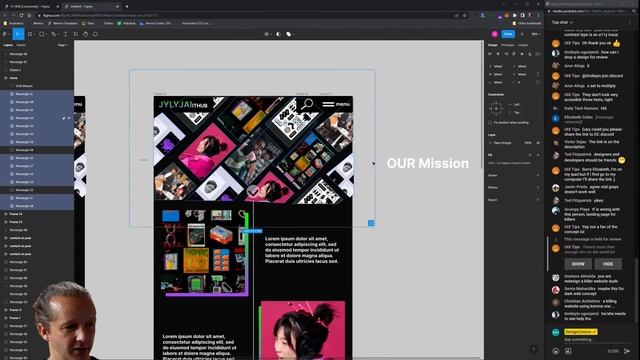
Task: Expand the home frame in layers
Action: [x=6, y=78]
